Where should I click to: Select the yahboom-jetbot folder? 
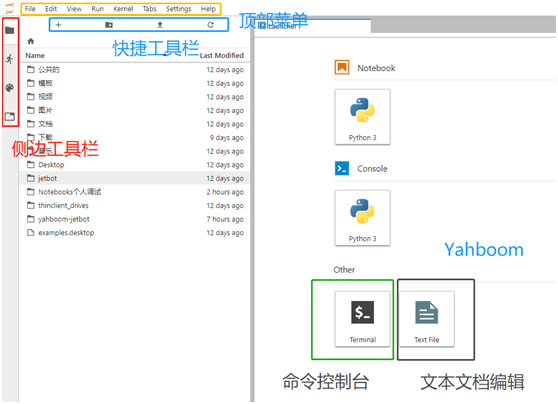135,219
